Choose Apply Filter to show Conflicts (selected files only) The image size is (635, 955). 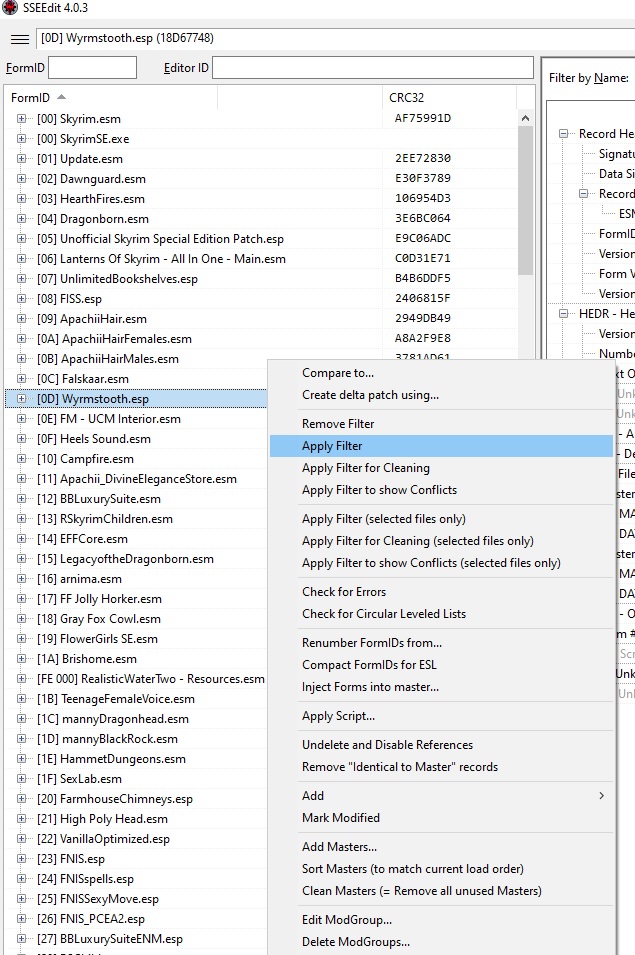431,563
